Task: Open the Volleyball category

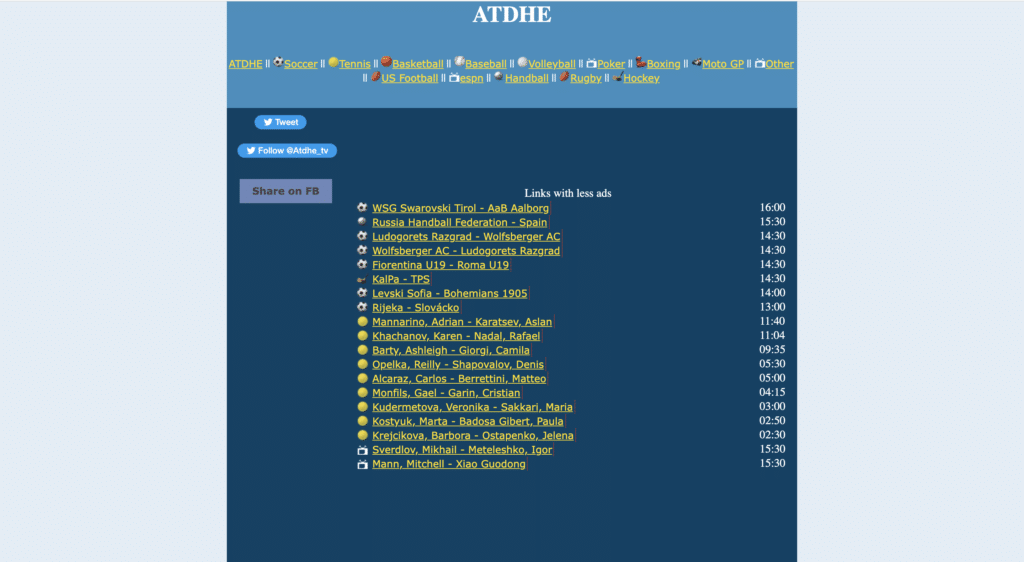Action: (552, 64)
